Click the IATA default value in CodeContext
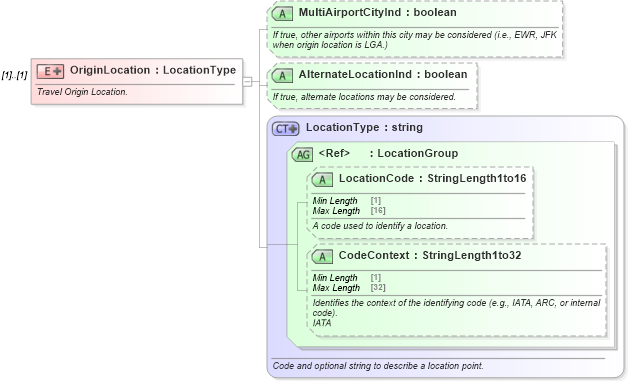This screenshot has height=381, width=628. click(322, 323)
